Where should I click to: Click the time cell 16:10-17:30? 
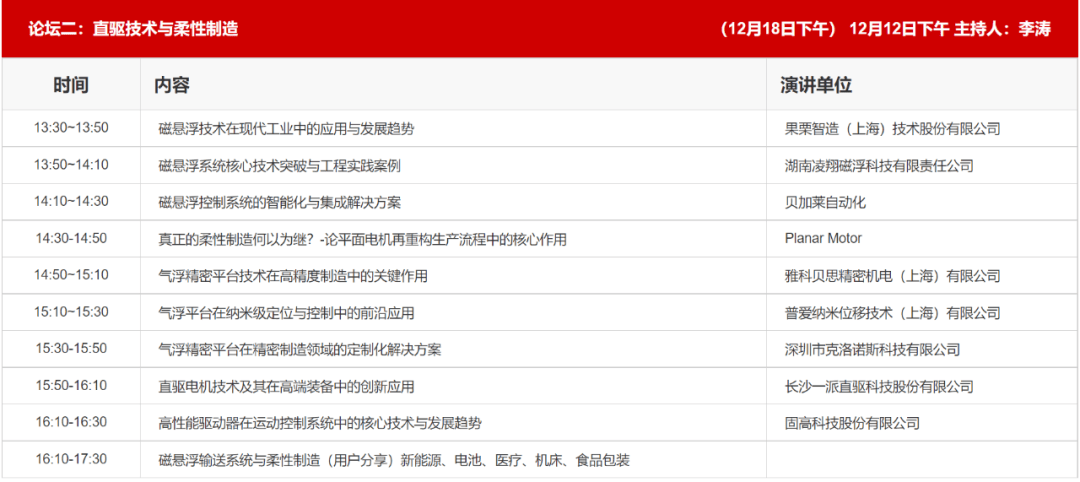pyautogui.click(x=72, y=459)
